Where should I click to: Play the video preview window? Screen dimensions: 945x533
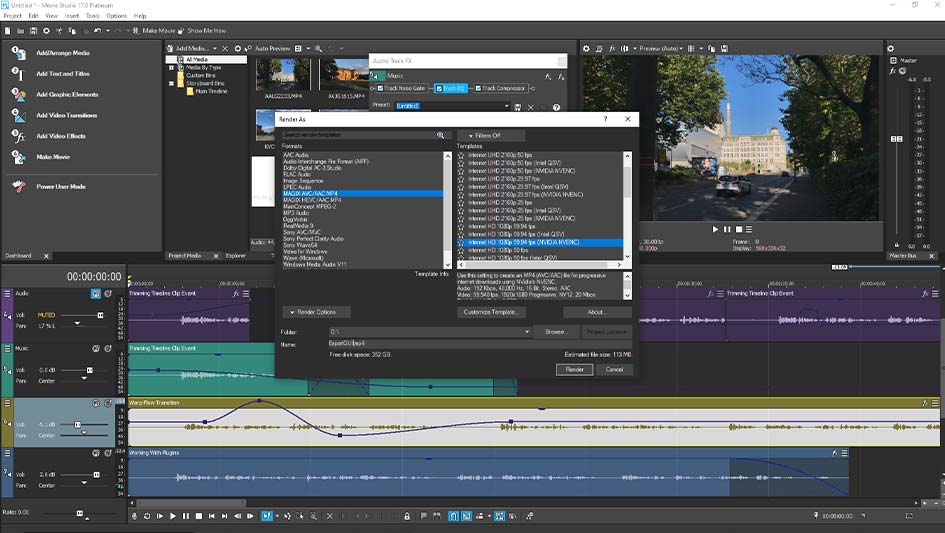point(715,229)
